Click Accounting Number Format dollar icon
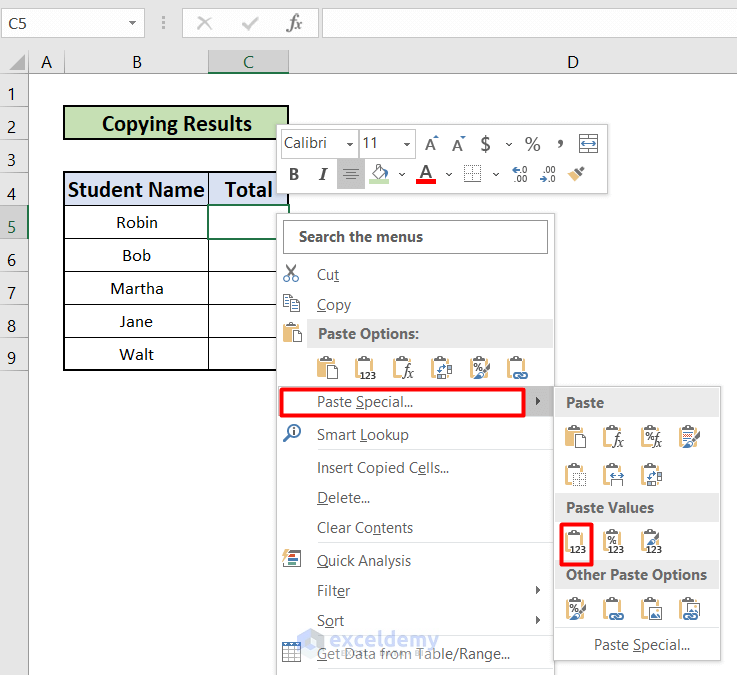 (x=485, y=144)
